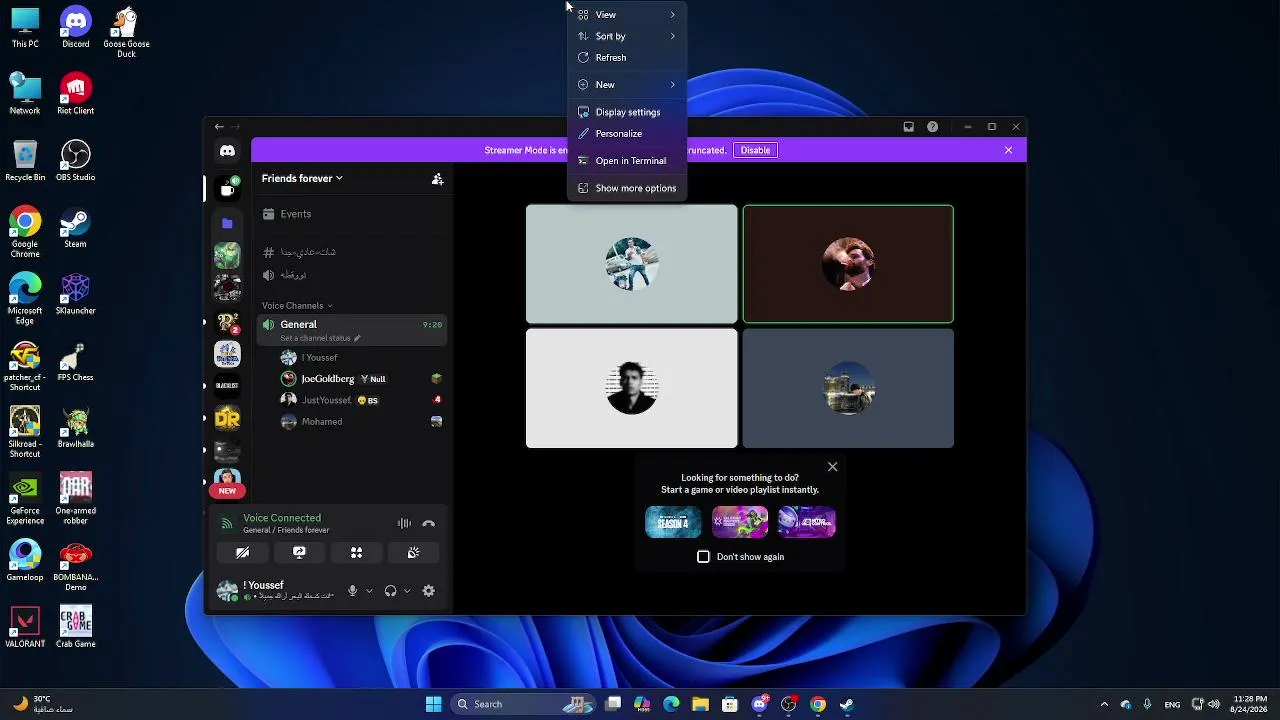Screen dimensions: 1280x720
Task: Edit channel status pencil icon
Action: point(357,338)
